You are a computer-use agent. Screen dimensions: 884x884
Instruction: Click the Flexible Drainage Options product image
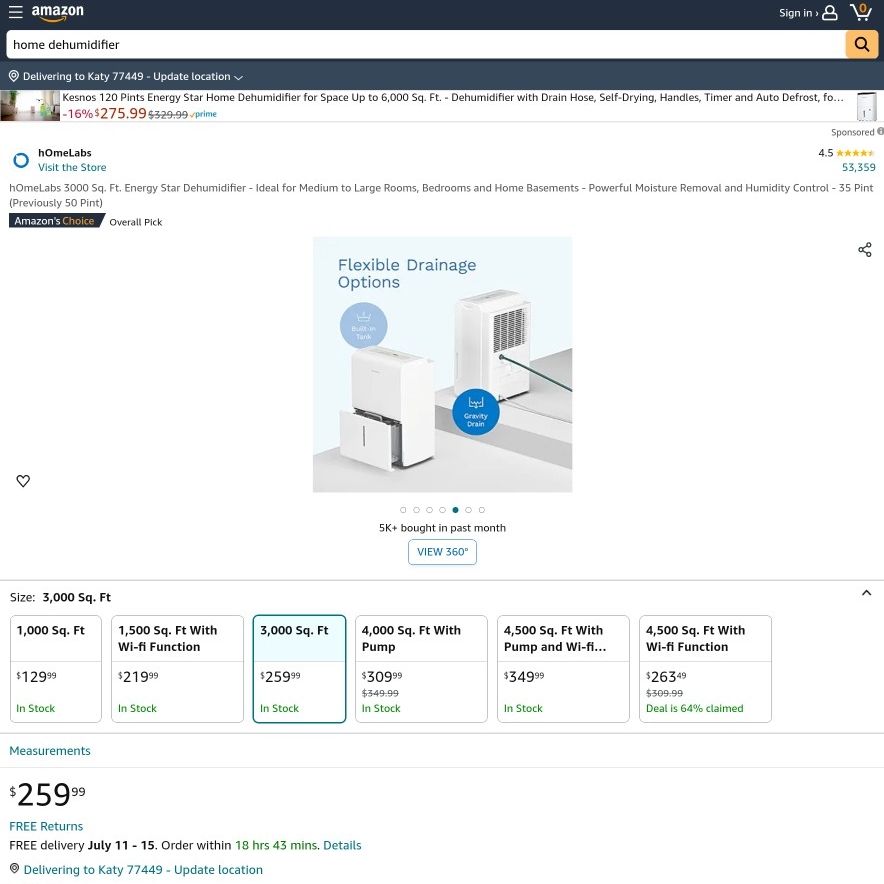443,364
